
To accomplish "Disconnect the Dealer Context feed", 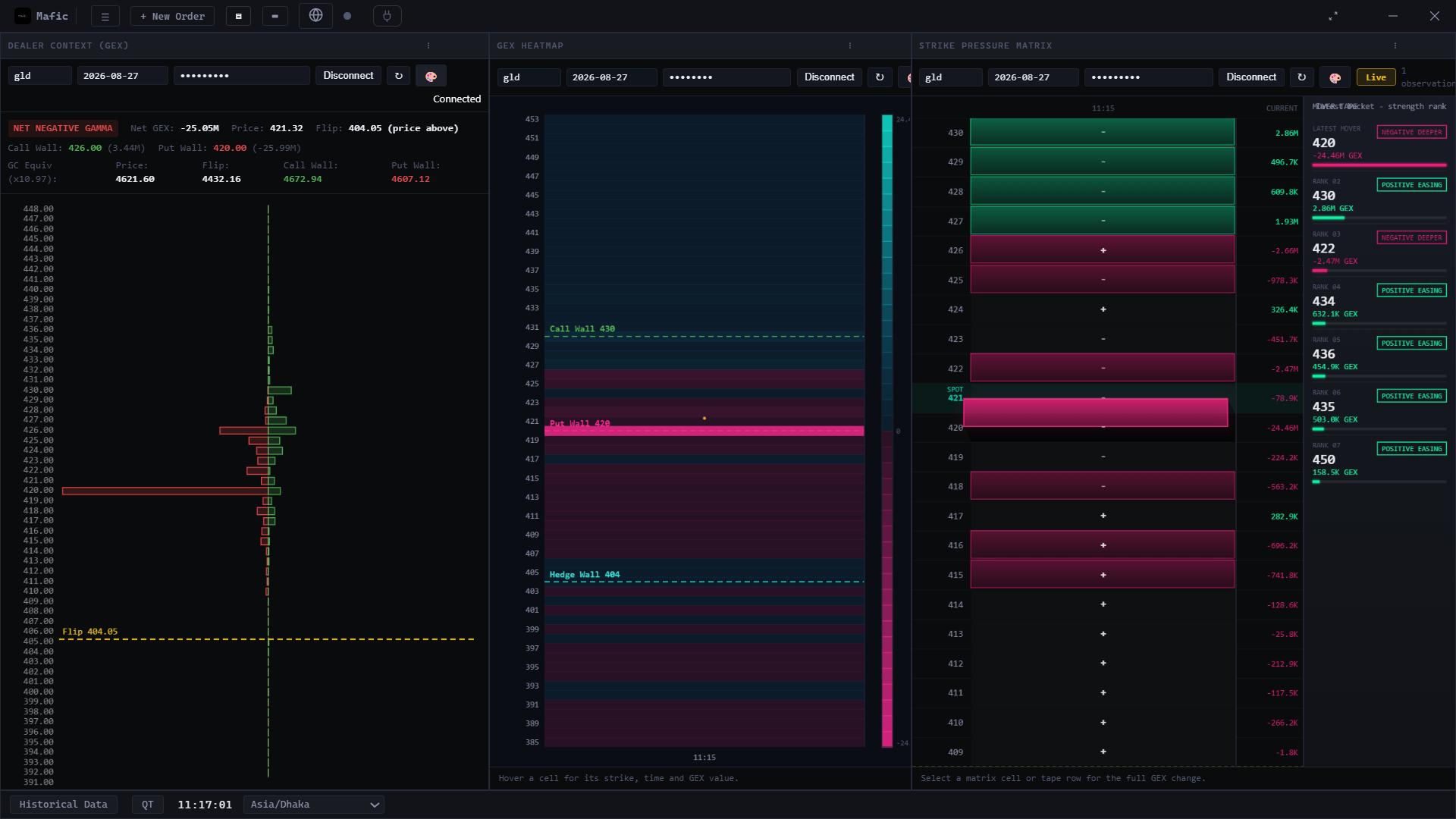I will [x=348, y=76].
